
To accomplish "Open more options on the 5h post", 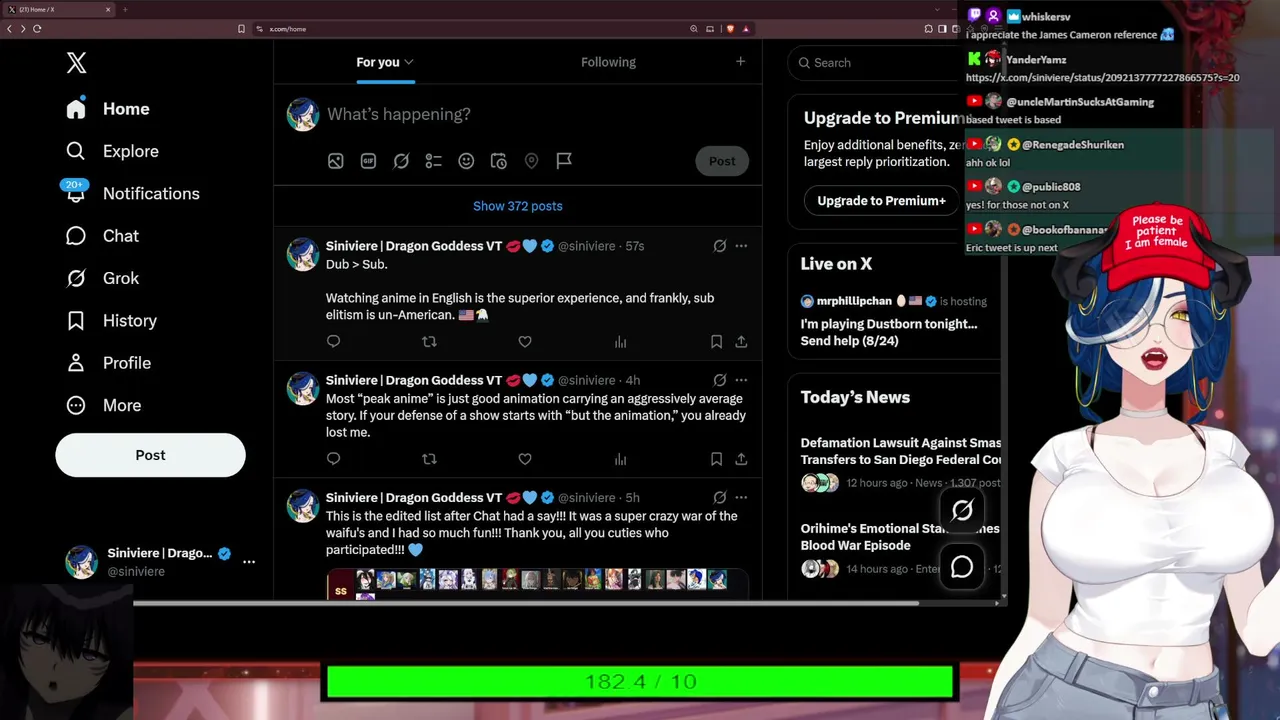I will [x=741, y=497].
